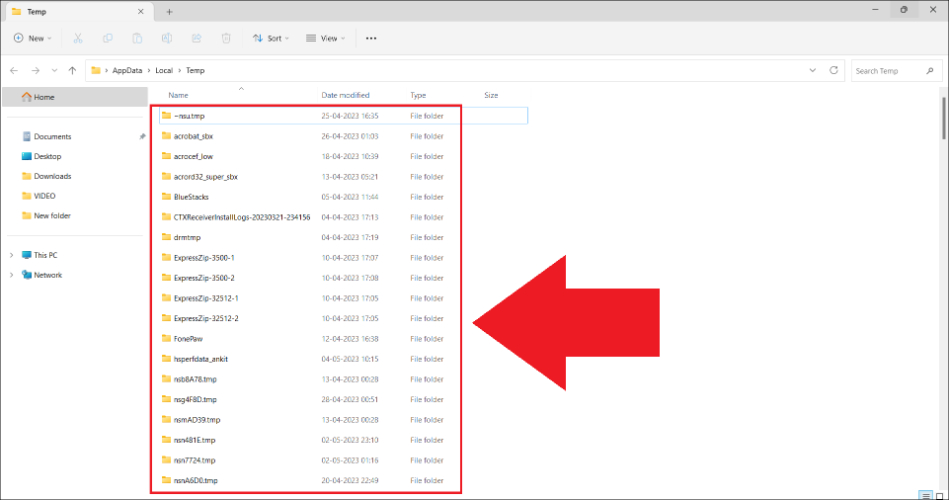
Task: Go forward with the right arrow
Action: click(36, 71)
